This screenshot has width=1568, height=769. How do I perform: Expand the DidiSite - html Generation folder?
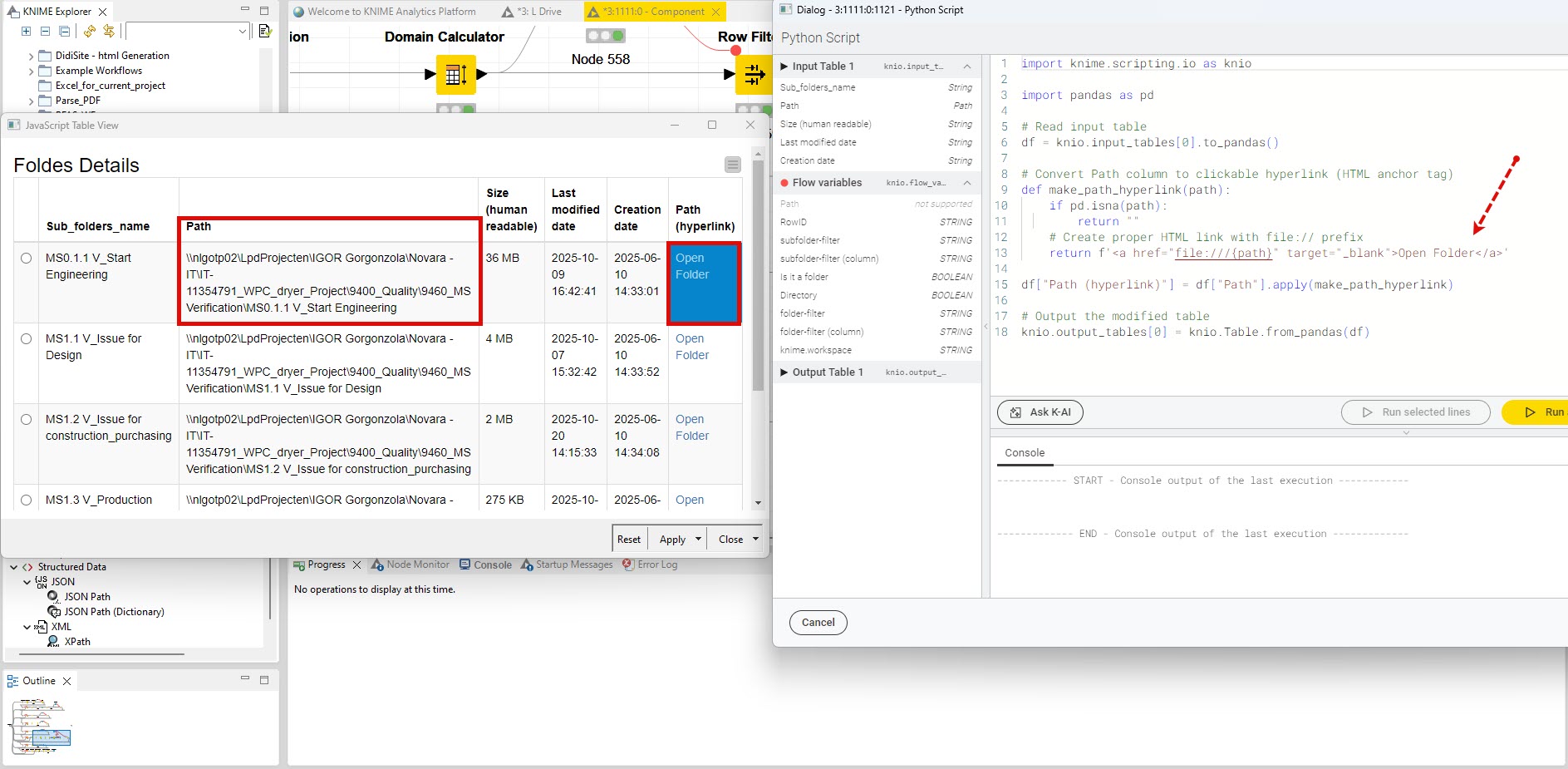point(32,57)
